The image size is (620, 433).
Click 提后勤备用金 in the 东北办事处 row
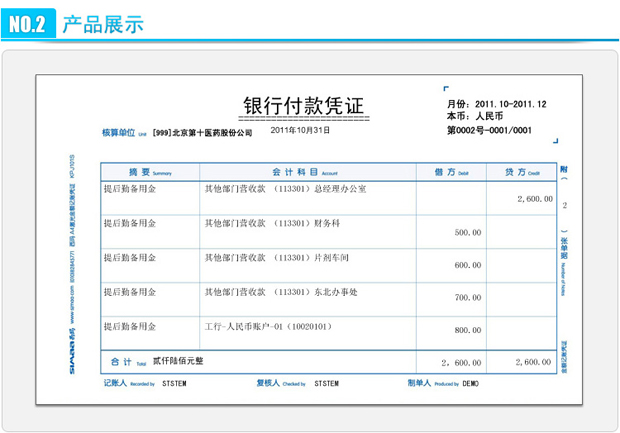point(130,292)
